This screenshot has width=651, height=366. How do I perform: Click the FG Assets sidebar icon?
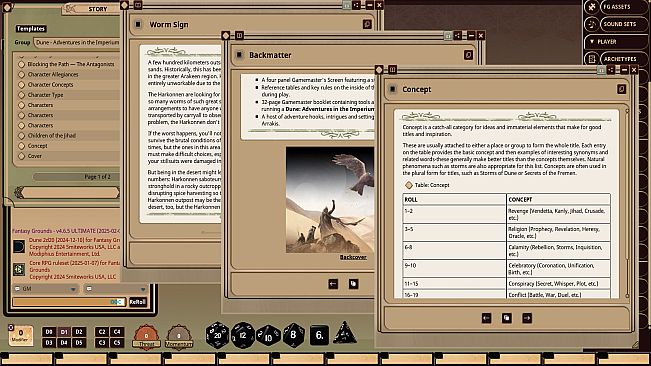(592, 7)
